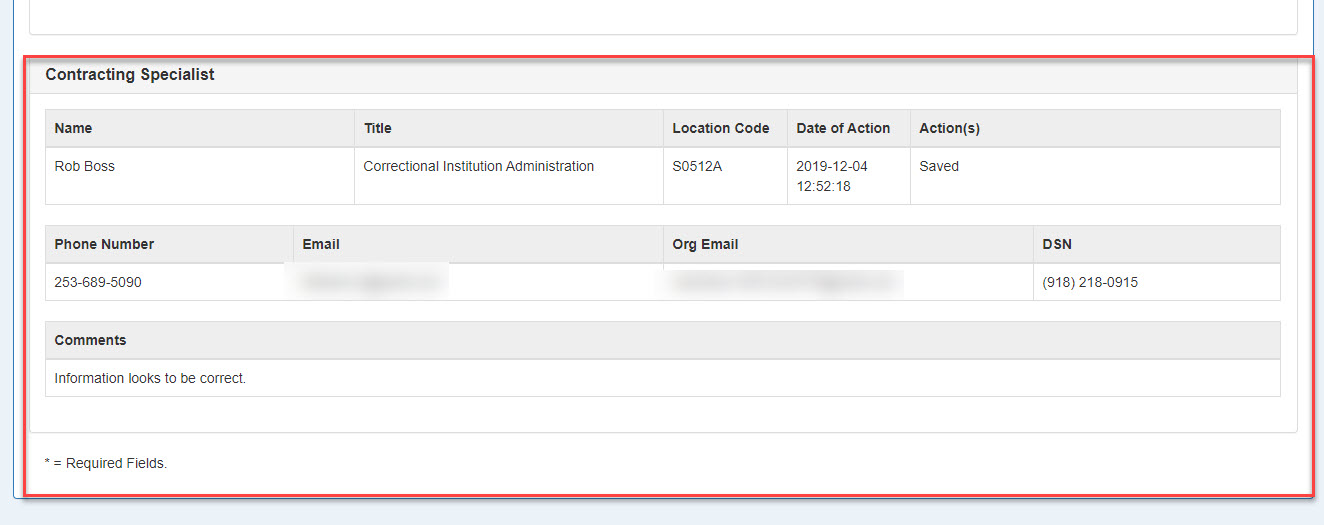1324x525 pixels.
Task: Select the Date of Action header
Action: coord(843,128)
